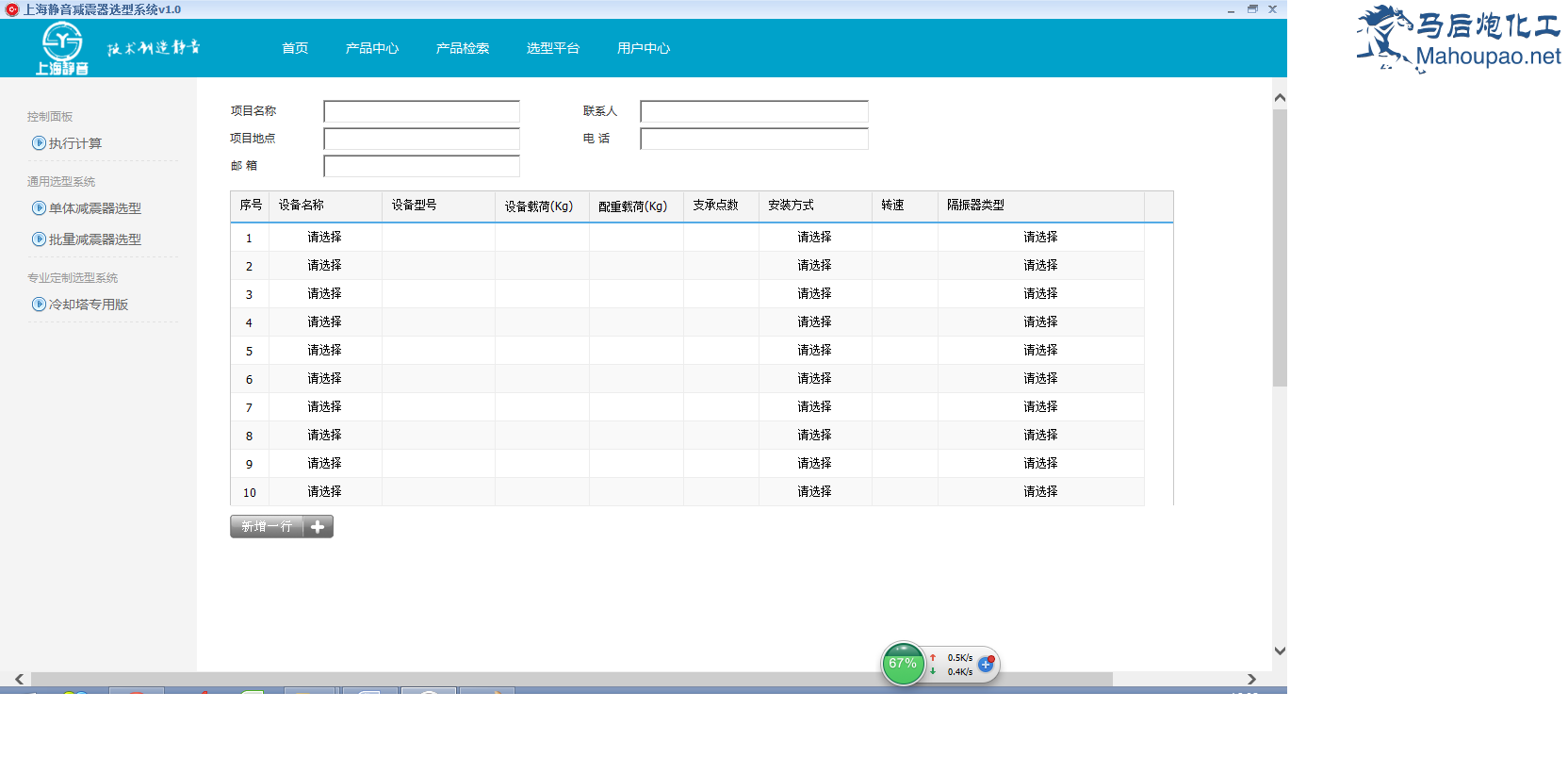The width and height of the screenshot is (1568, 758).
Task: Click the play icon beside 单体减震器选型
Action: [39, 208]
